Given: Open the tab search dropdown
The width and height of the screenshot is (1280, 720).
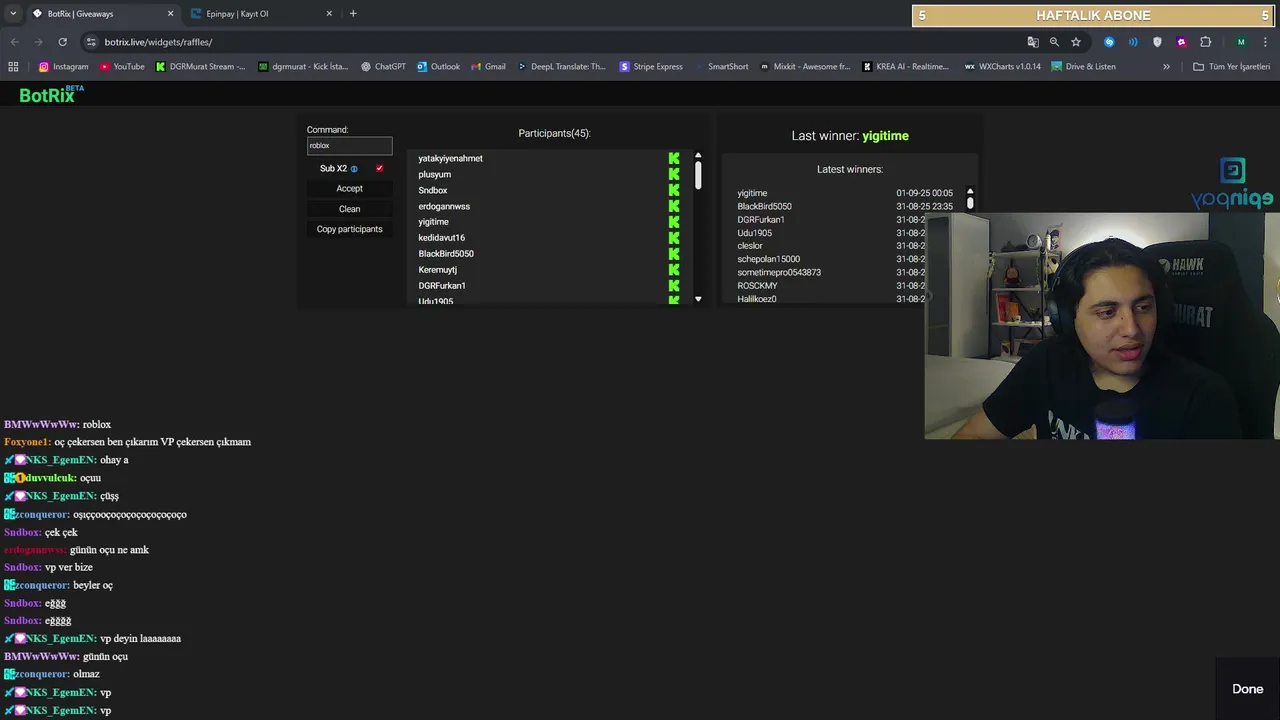Looking at the screenshot, I should point(12,14).
